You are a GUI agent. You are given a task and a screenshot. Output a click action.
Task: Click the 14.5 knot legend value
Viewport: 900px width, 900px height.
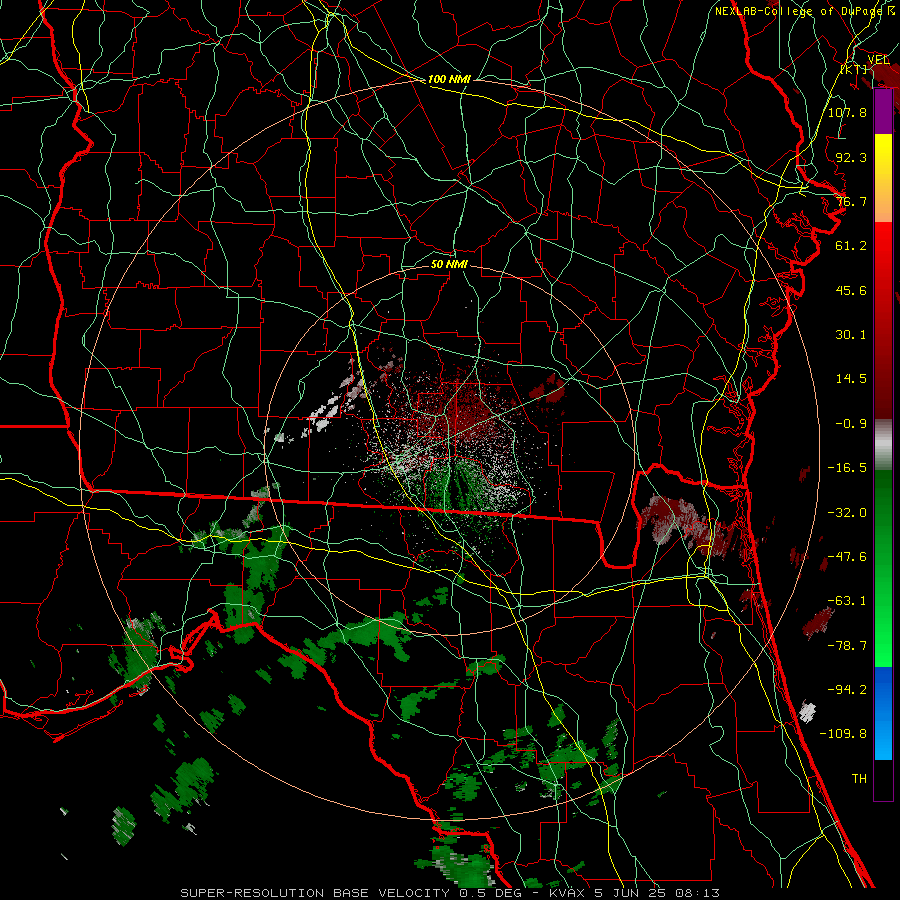click(x=851, y=379)
